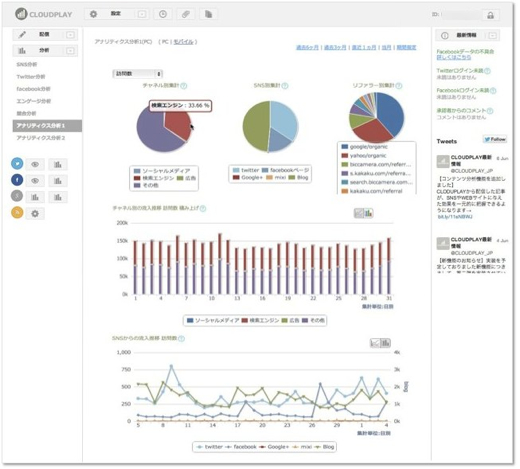Click the lock icon beside the ID field
Viewport: 520px width, 469px height.
(490, 15)
